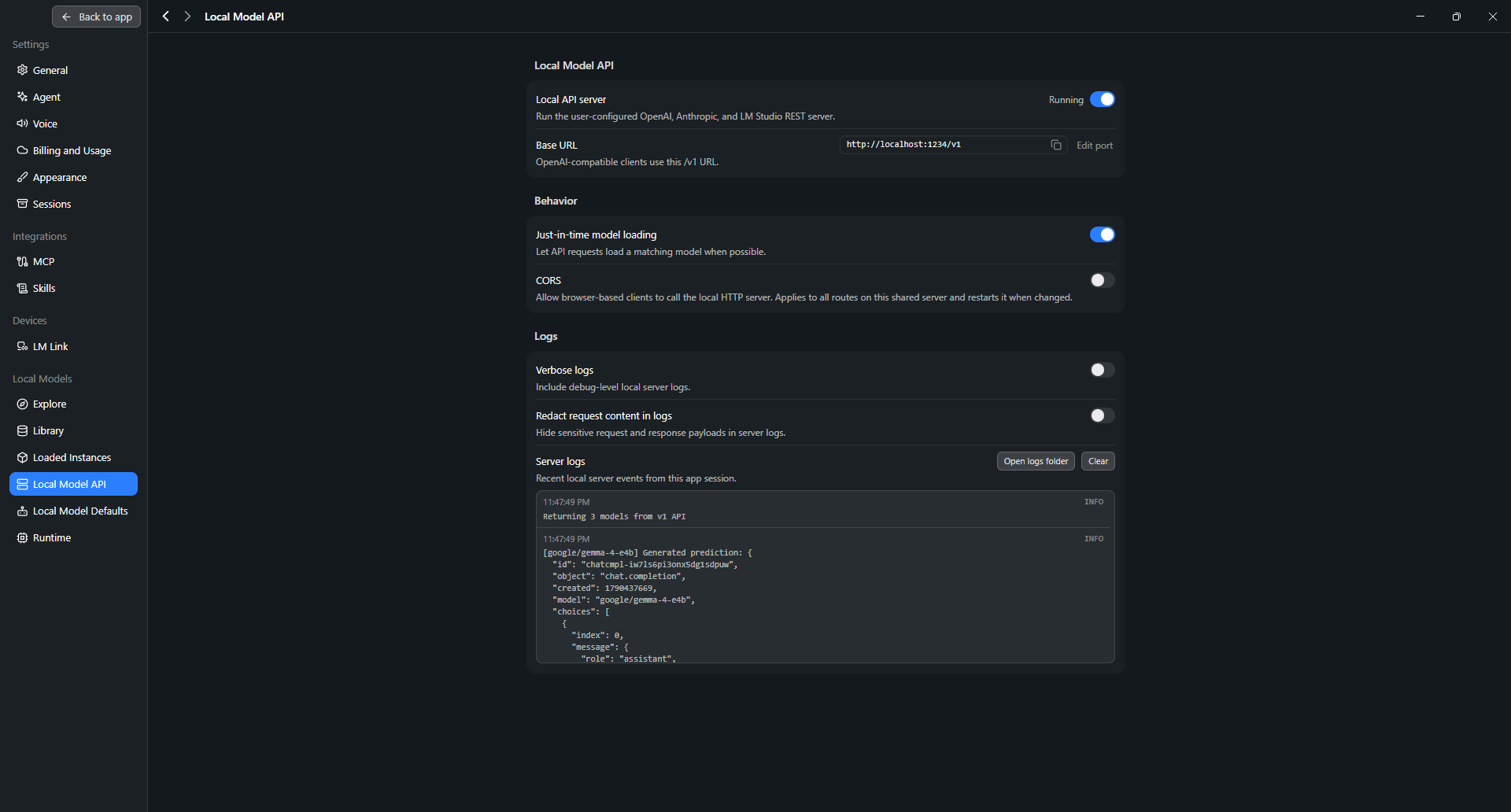This screenshot has width=1511, height=812.
Task: Click the MCP integration icon
Action: (x=22, y=261)
